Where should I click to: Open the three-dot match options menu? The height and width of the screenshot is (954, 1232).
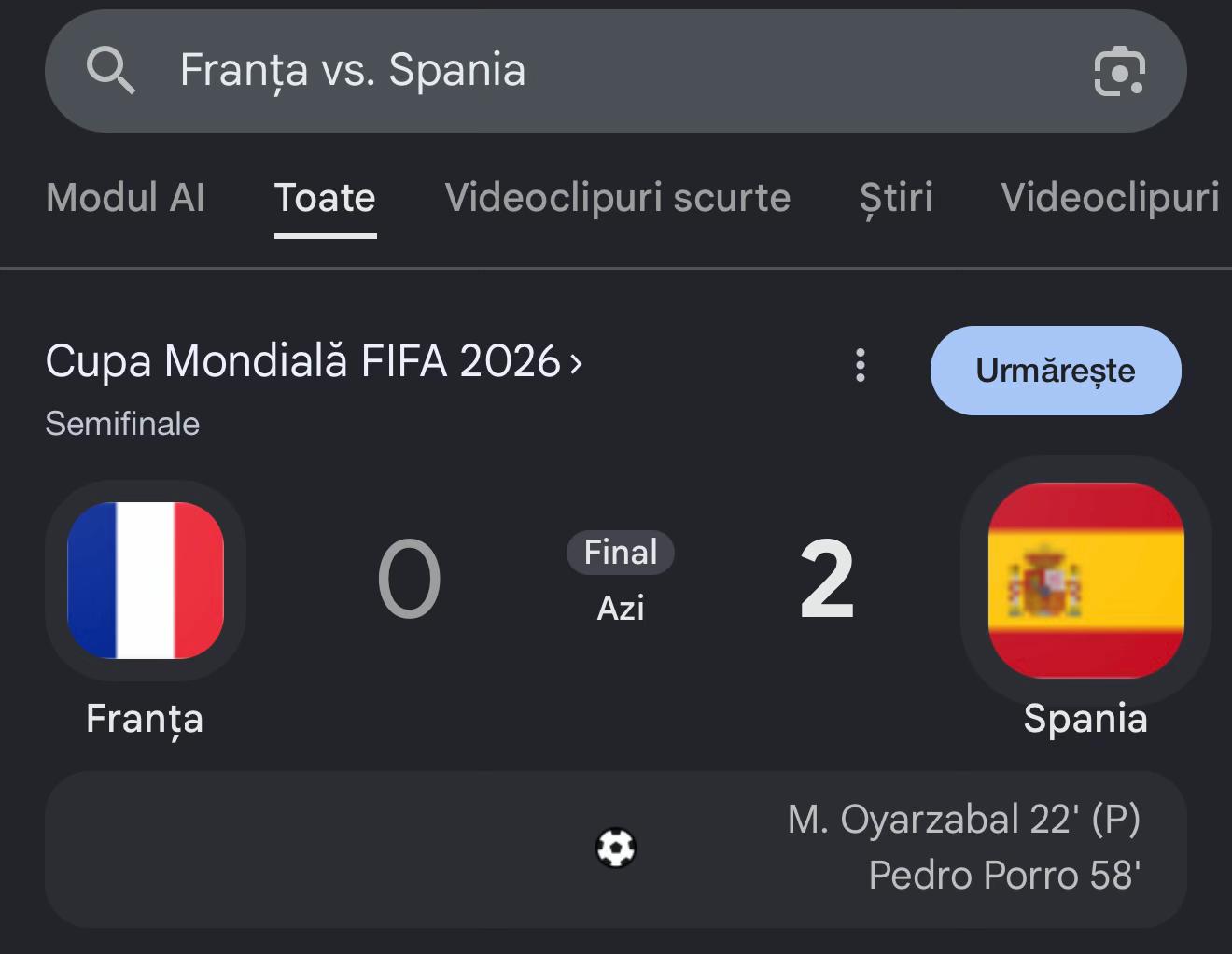[861, 365]
